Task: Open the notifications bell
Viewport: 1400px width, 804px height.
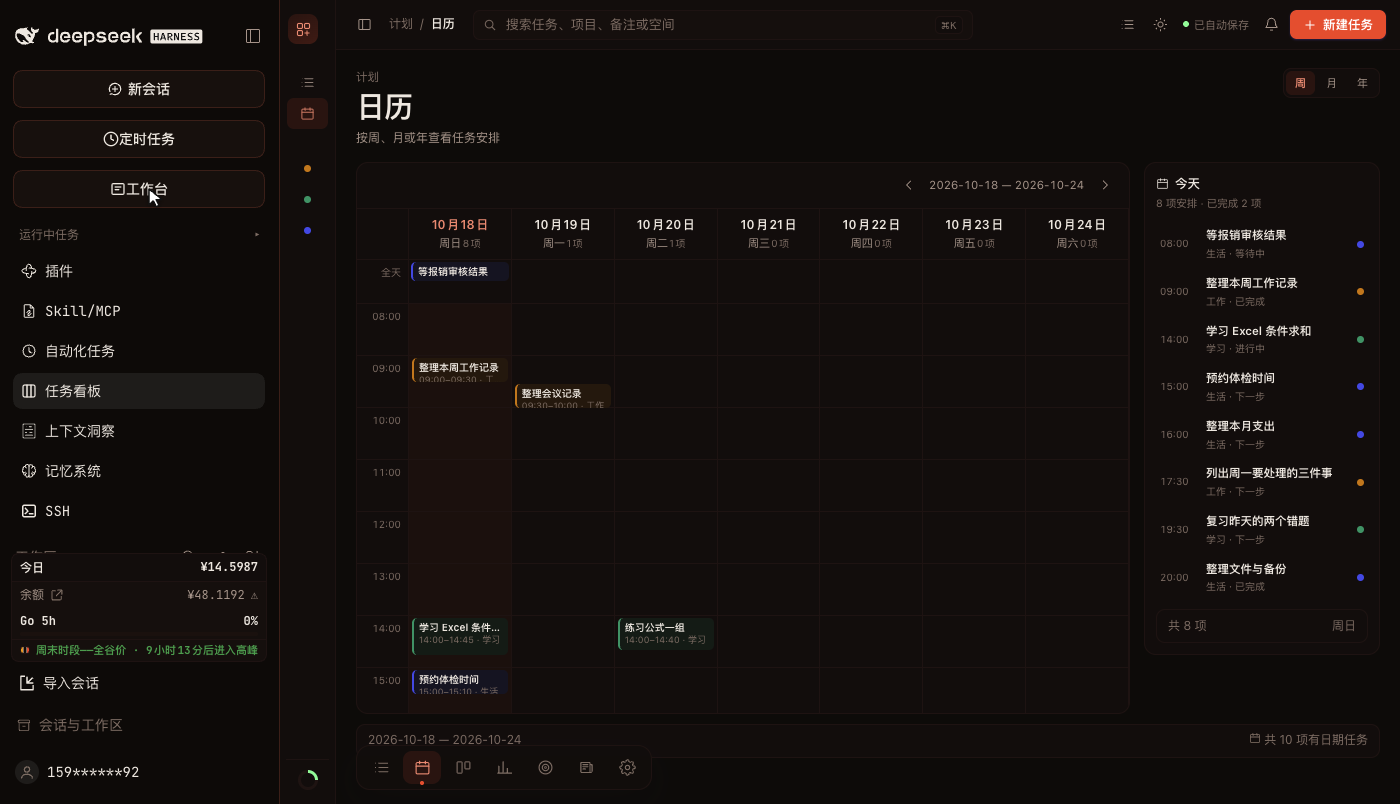Action: [1271, 25]
